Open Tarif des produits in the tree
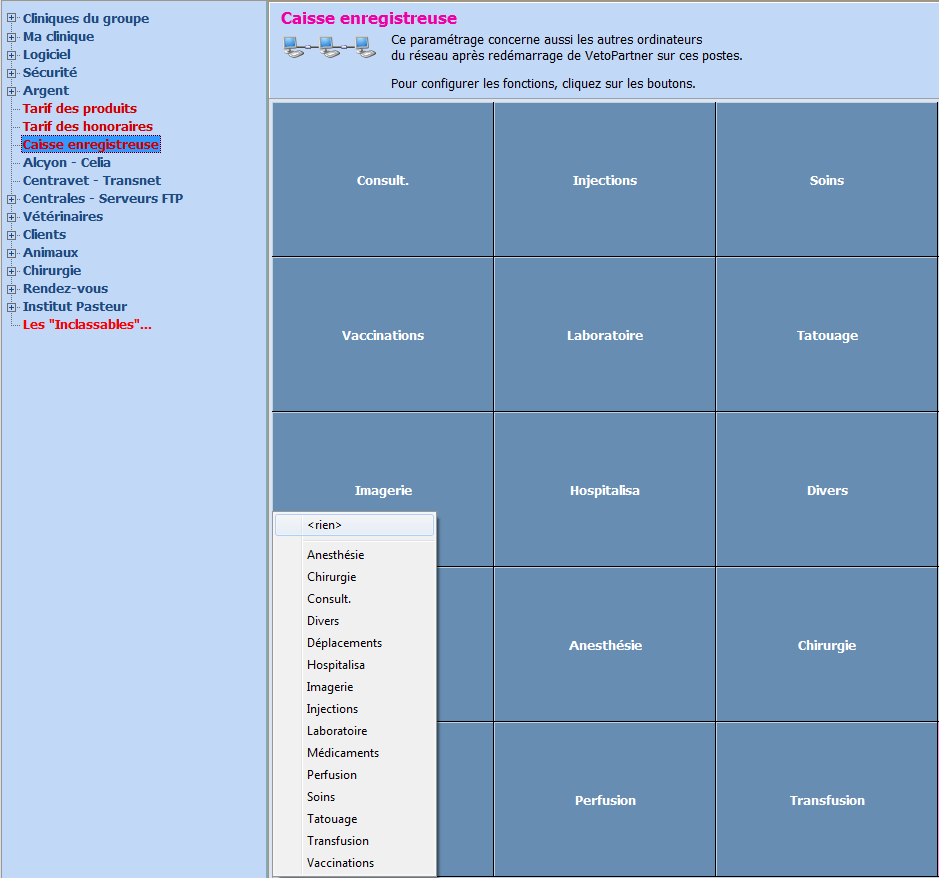Image resolution: width=939 pixels, height=878 pixels. point(79,109)
